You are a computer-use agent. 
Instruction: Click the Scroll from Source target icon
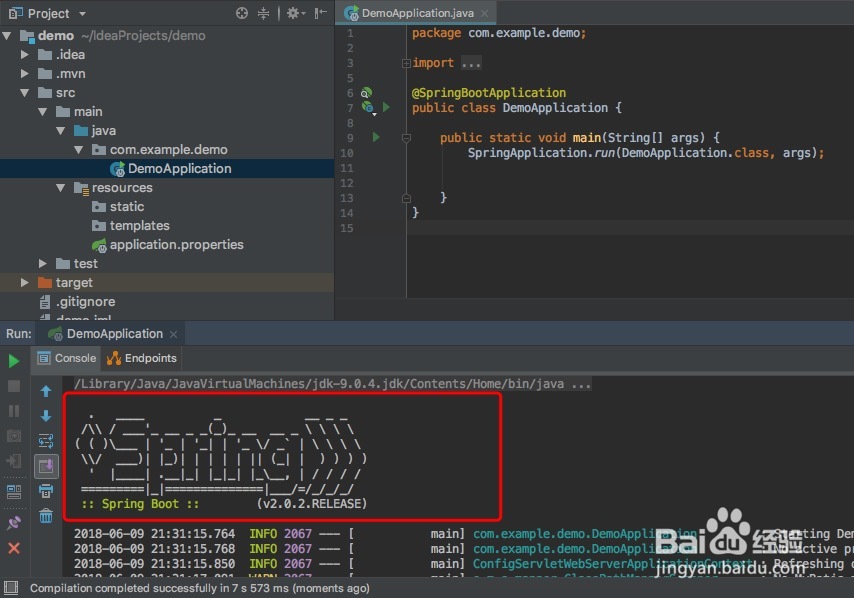pos(242,13)
